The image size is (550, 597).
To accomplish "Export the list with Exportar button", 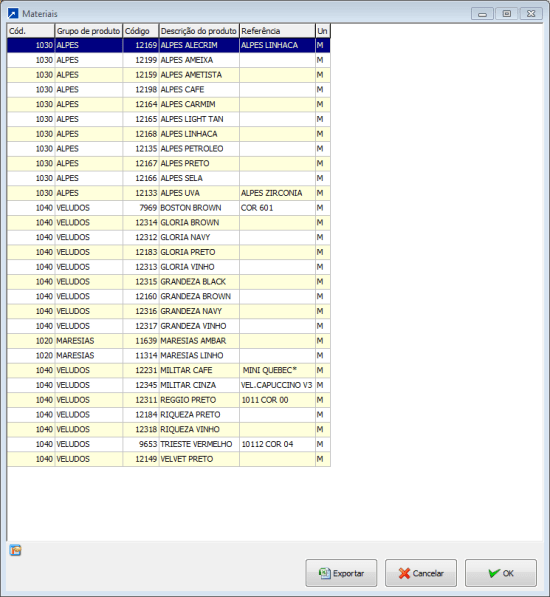I will [x=341, y=573].
